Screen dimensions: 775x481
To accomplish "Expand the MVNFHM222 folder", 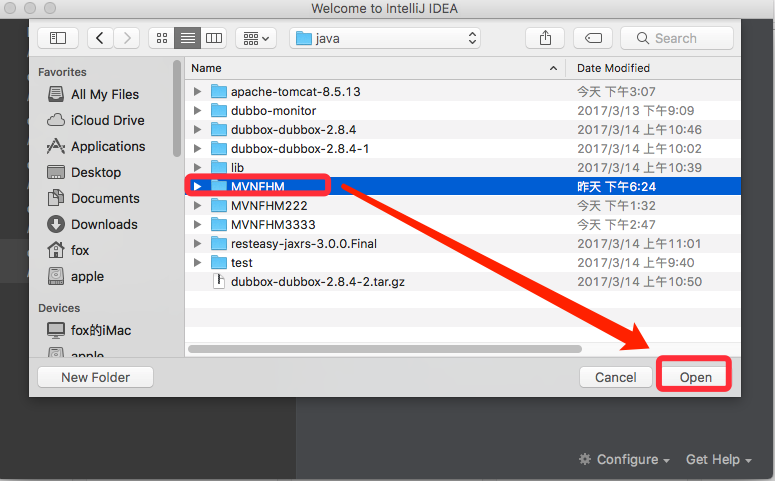I will pos(197,206).
